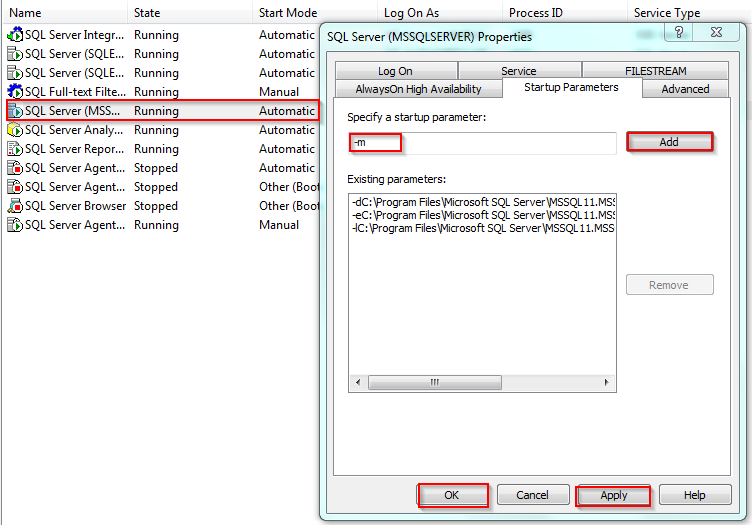This screenshot has height=525, width=752.
Task: Click the dialog's help question mark icon
Action: click(x=679, y=32)
